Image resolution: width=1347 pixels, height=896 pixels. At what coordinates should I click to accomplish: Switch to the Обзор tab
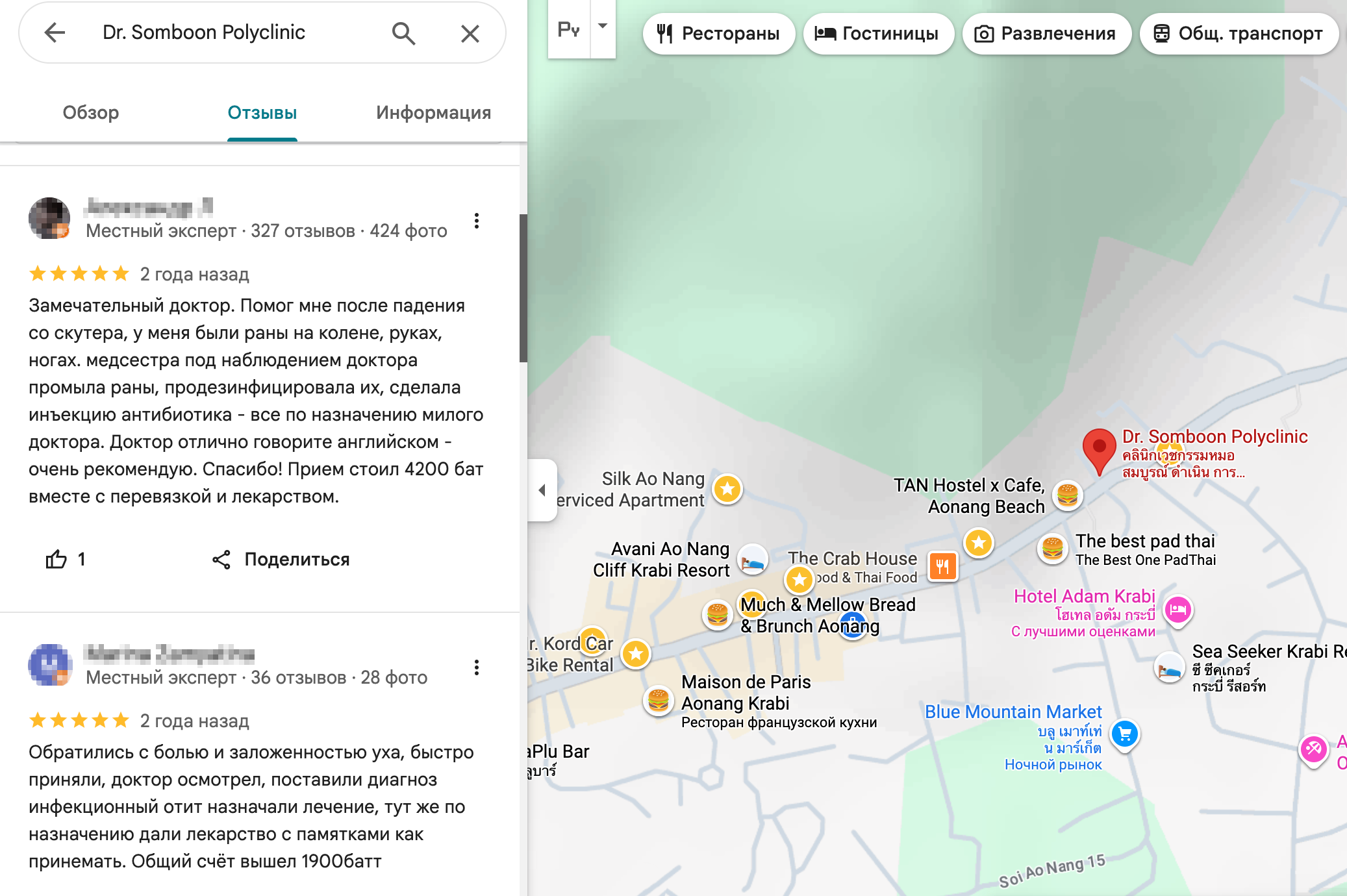[x=91, y=112]
